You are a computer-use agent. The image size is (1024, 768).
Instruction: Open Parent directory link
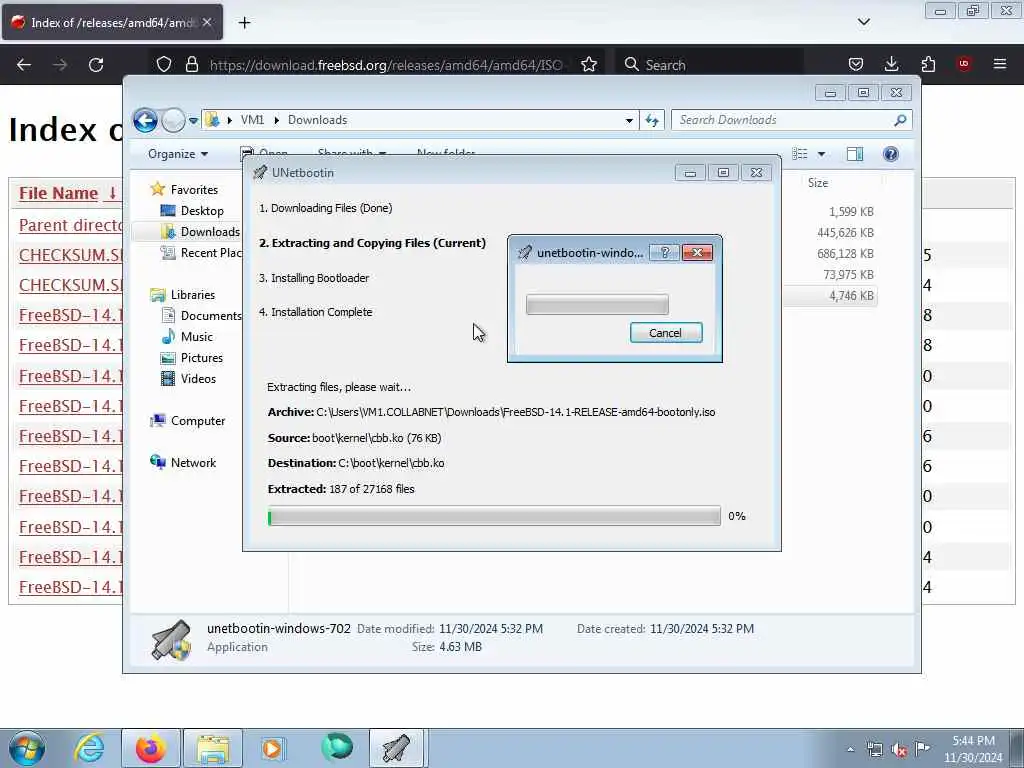point(71,225)
